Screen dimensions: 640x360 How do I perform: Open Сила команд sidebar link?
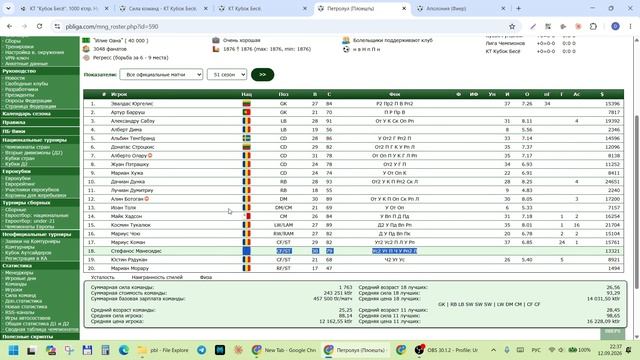click(20, 295)
